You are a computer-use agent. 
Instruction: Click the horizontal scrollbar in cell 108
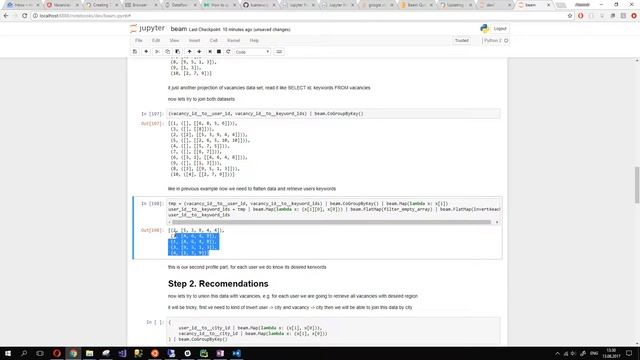point(331,222)
